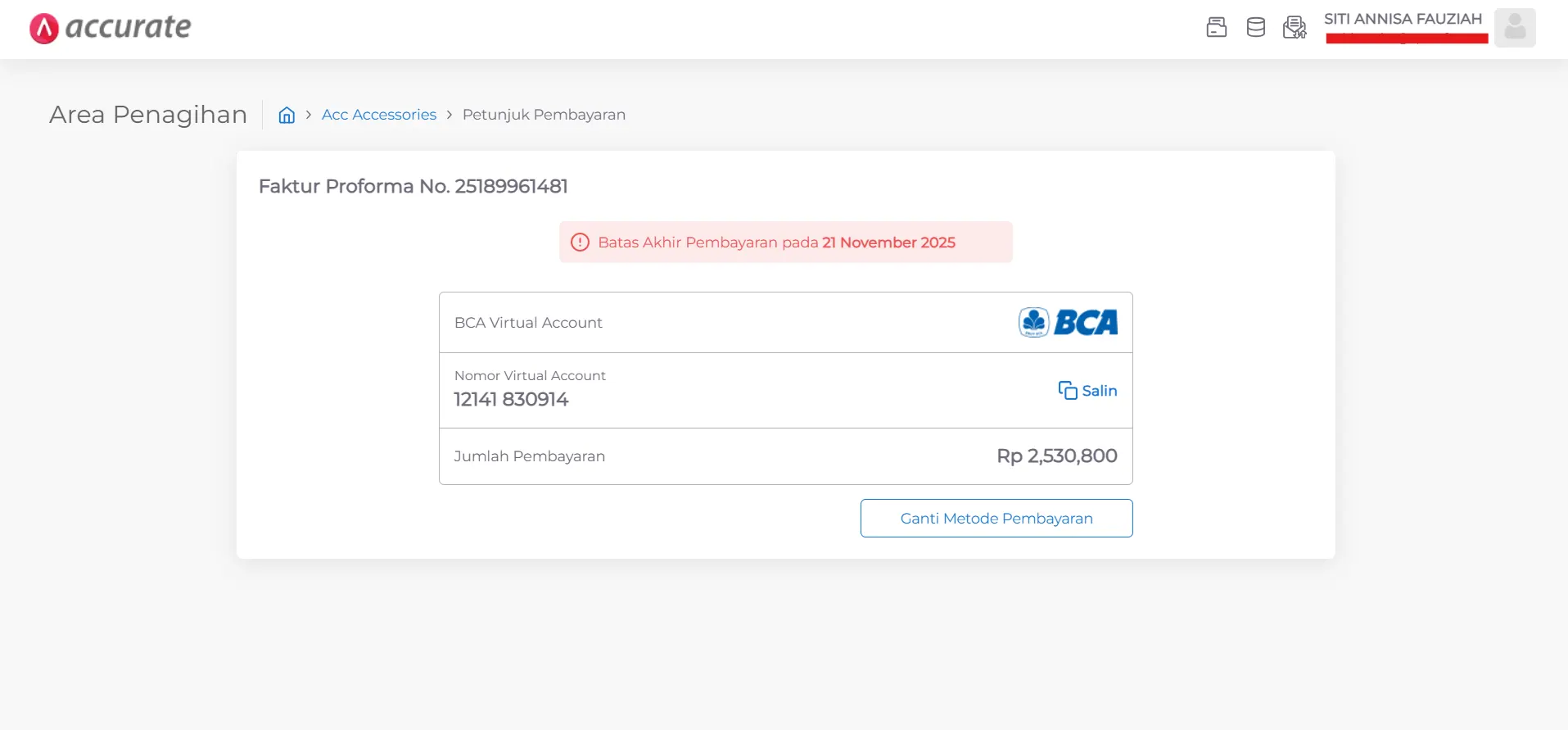Go to home via breadcrumb house icon
1568x730 pixels.
click(x=287, y=116)
